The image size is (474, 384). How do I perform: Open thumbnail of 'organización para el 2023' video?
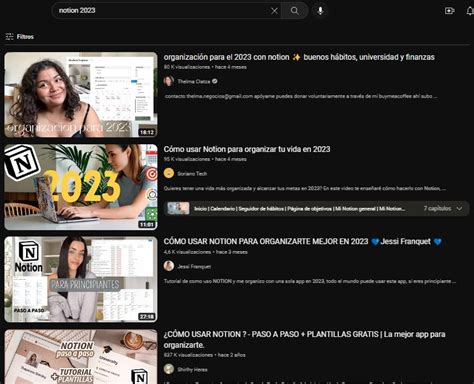(81, 95)
